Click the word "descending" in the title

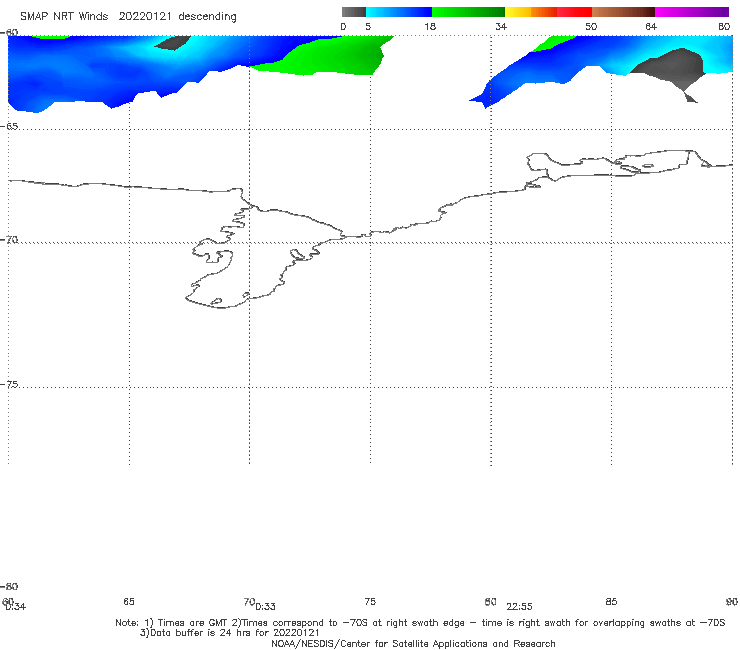pyautogui.click(x=207, y=17)
